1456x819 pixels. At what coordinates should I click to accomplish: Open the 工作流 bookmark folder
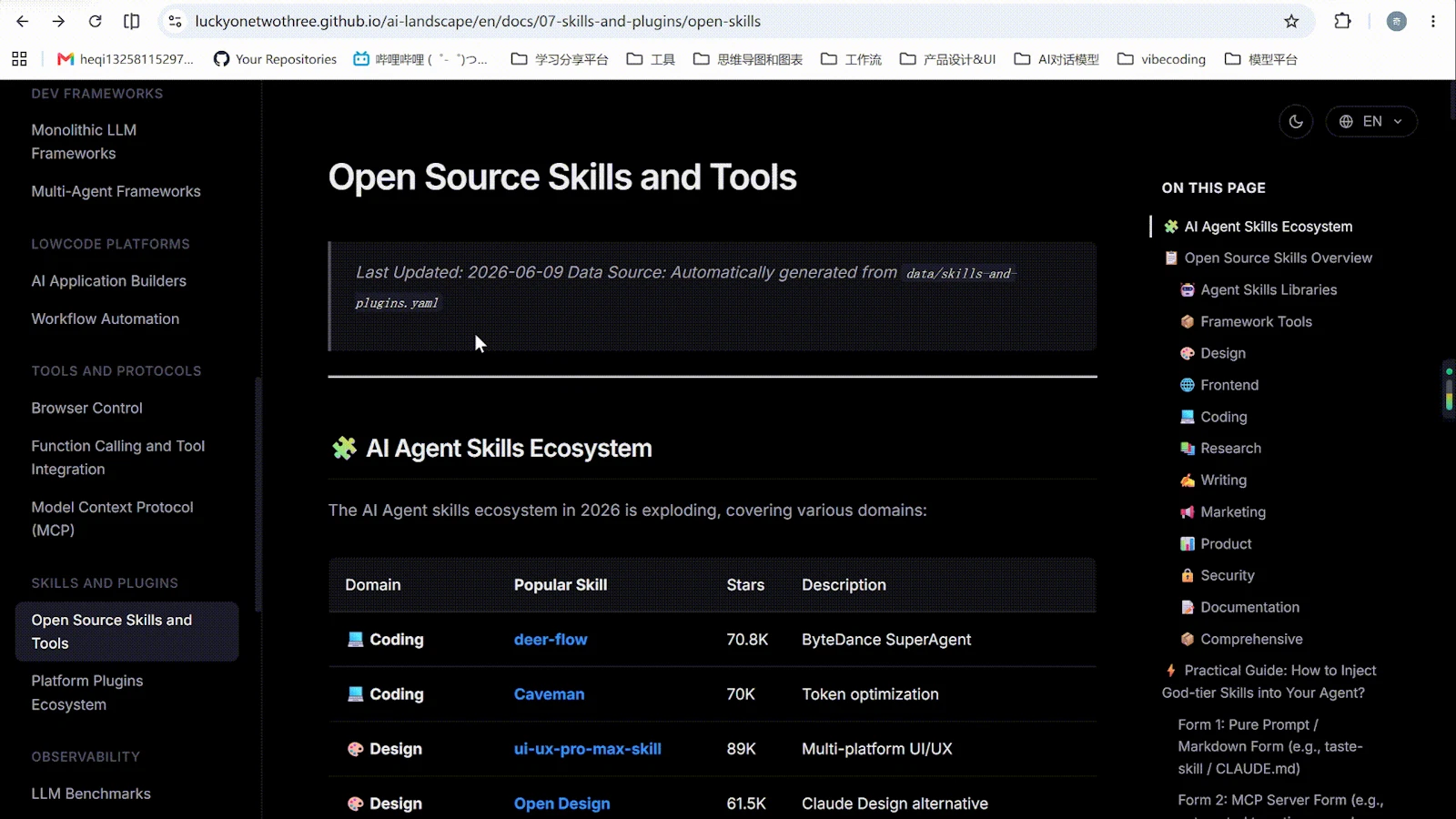[x=851, y=59]
